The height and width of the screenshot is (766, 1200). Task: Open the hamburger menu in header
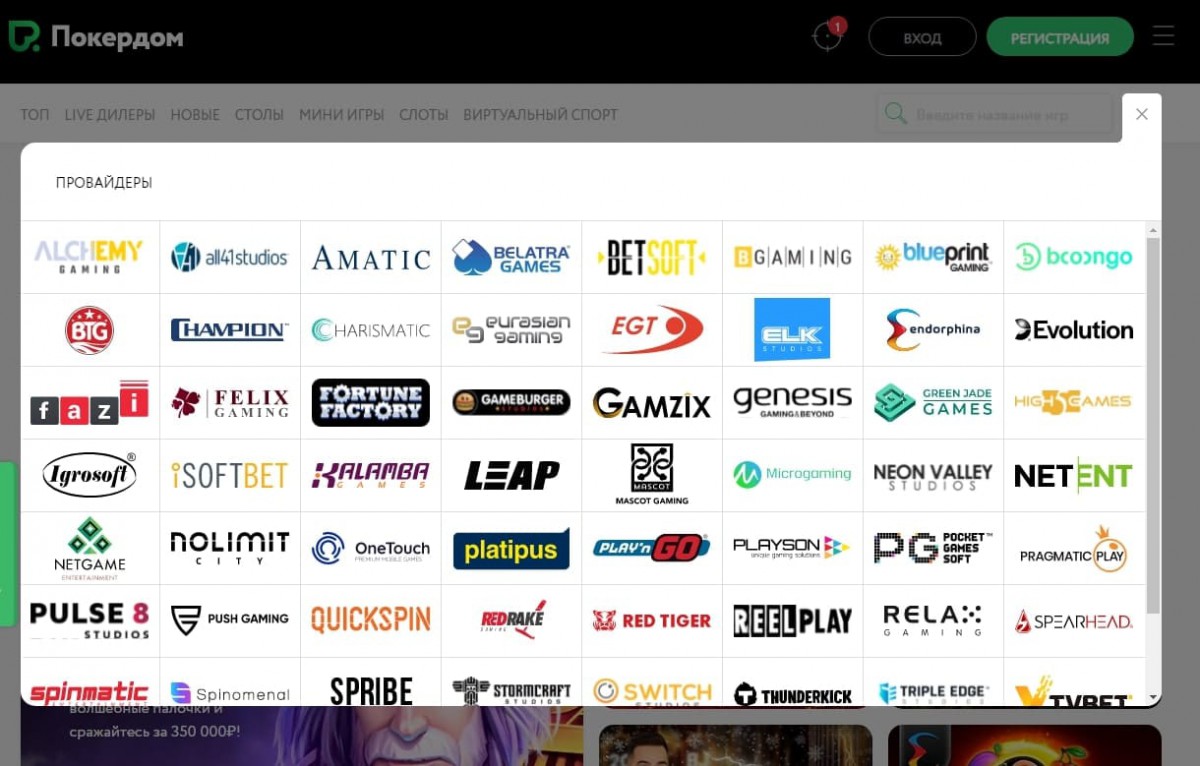pos(1163,37)
